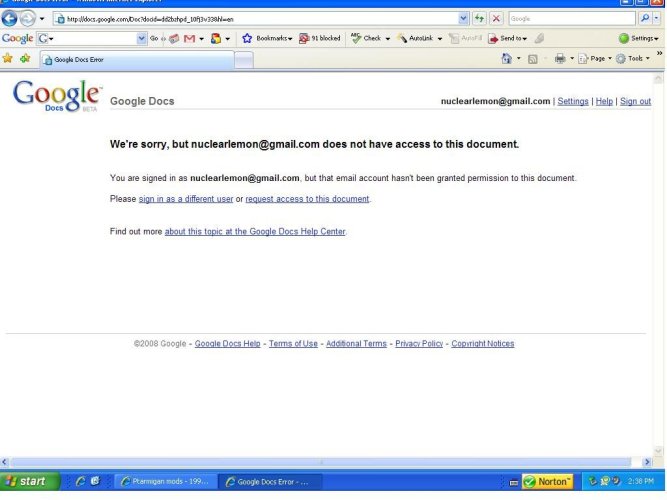
Task: Open search provider options dropdown arrow
Action: pos(657,18)
